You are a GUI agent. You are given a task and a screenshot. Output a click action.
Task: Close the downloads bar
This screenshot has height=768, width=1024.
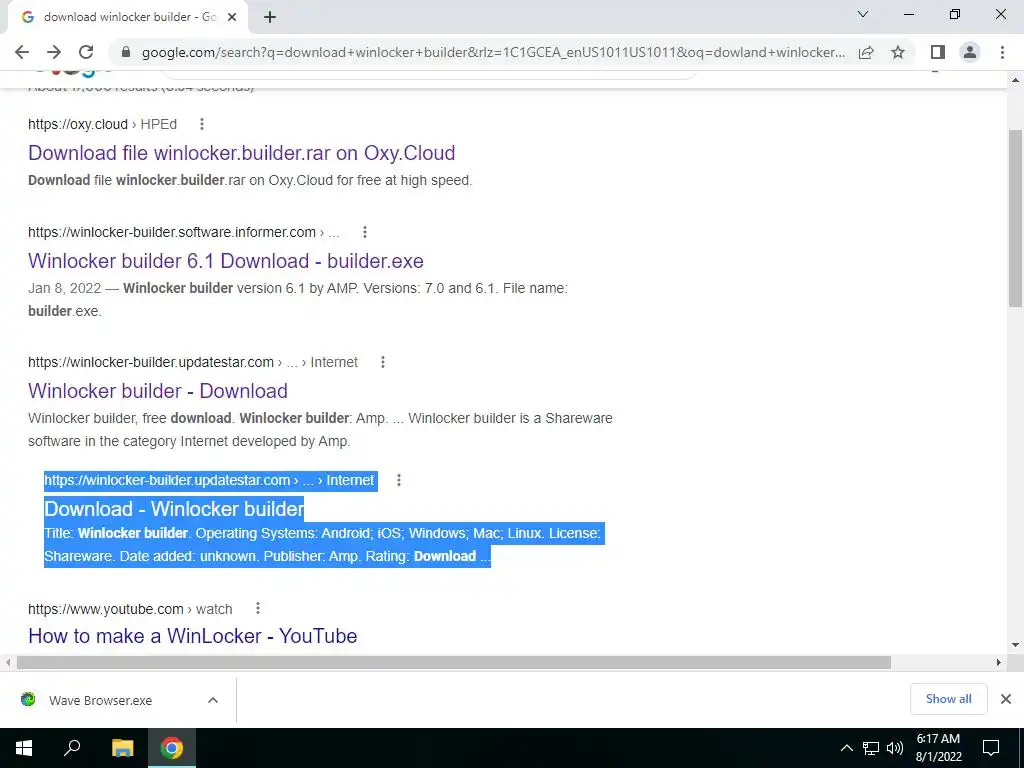[x=1006, y=699]
